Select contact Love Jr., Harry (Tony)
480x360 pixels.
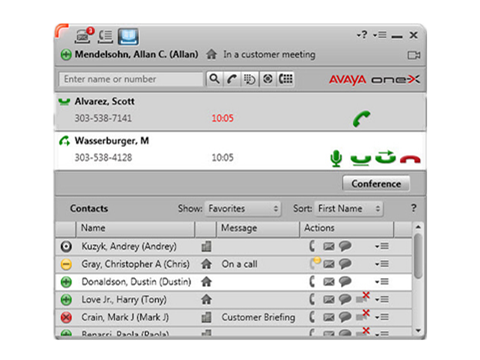coord(124,300)
